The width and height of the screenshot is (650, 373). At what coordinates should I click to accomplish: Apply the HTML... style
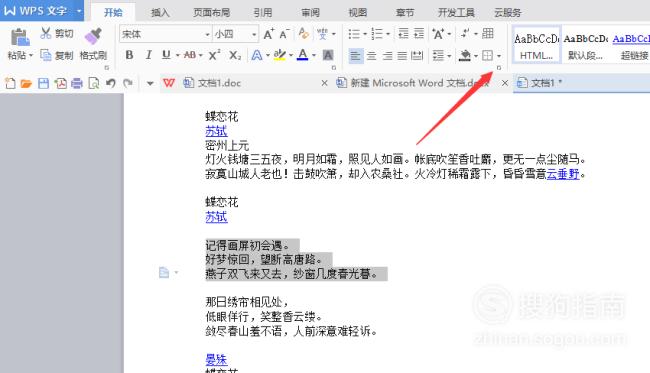[x=536, y=46]
